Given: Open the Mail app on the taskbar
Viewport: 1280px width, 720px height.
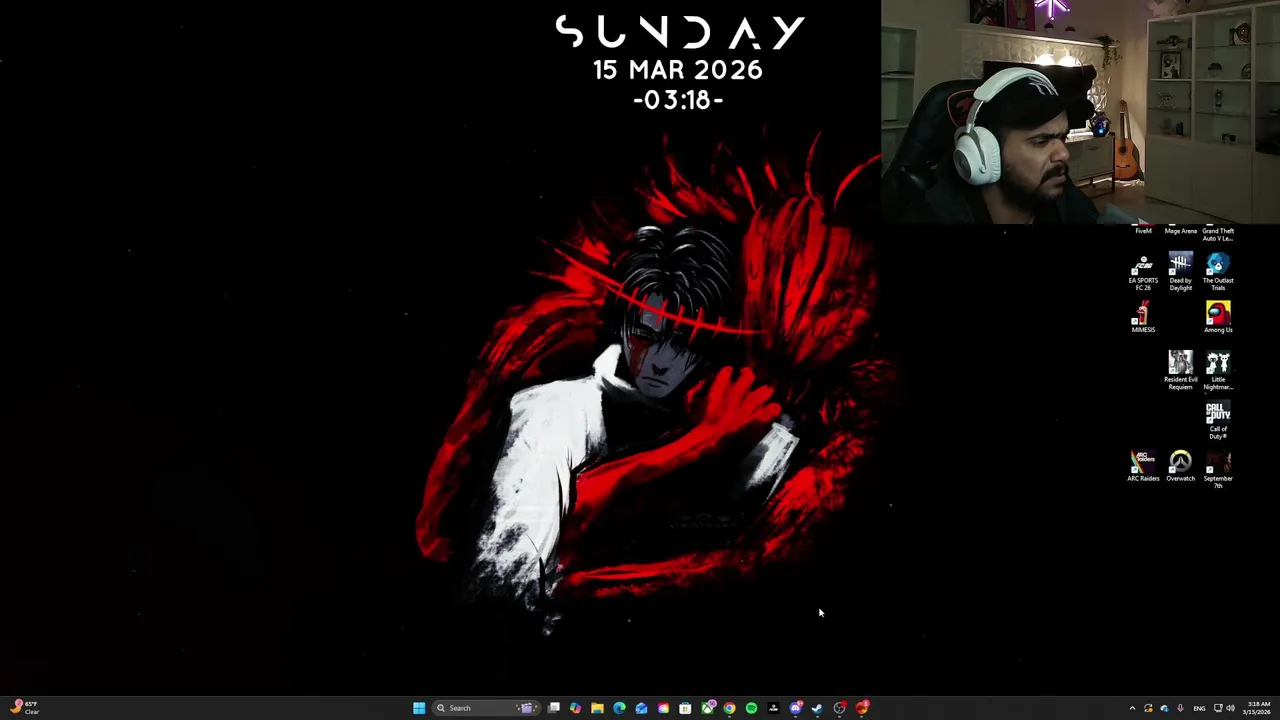Looking at the screenshot, I should (641, 708).
